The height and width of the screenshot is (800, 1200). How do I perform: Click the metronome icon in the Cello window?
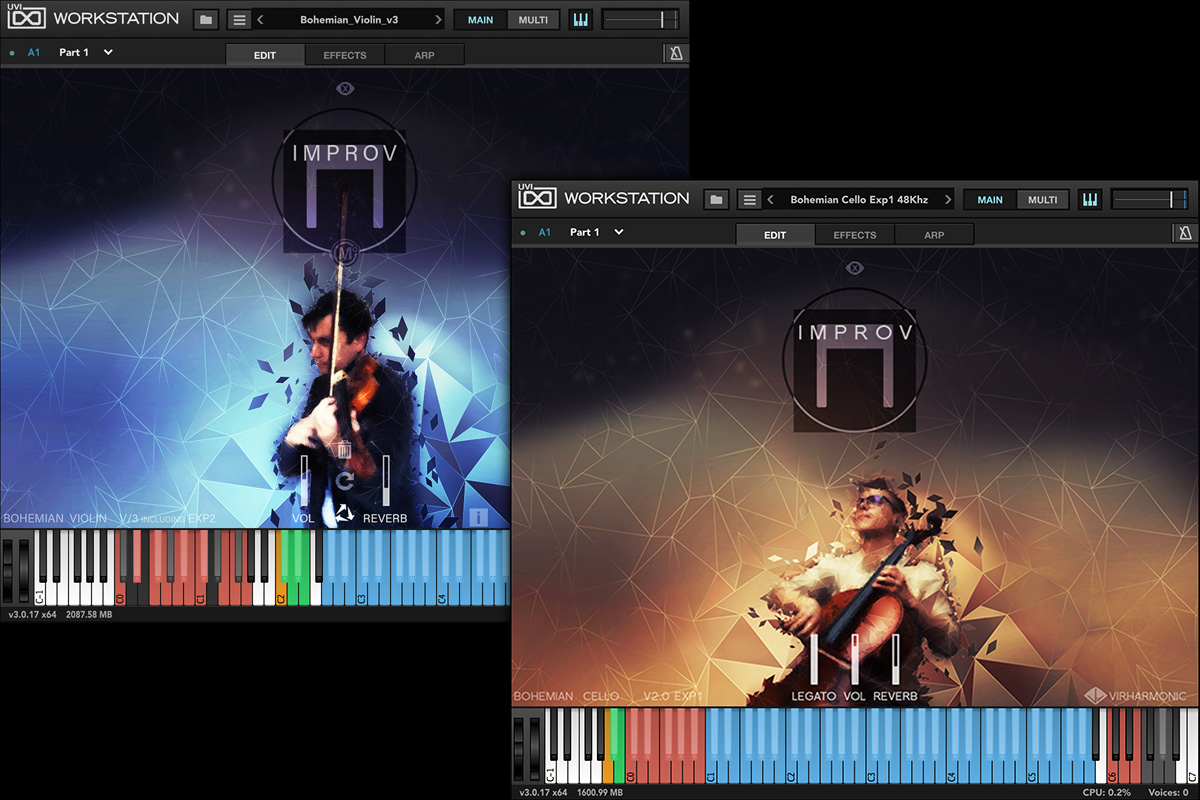[1186, 234]
